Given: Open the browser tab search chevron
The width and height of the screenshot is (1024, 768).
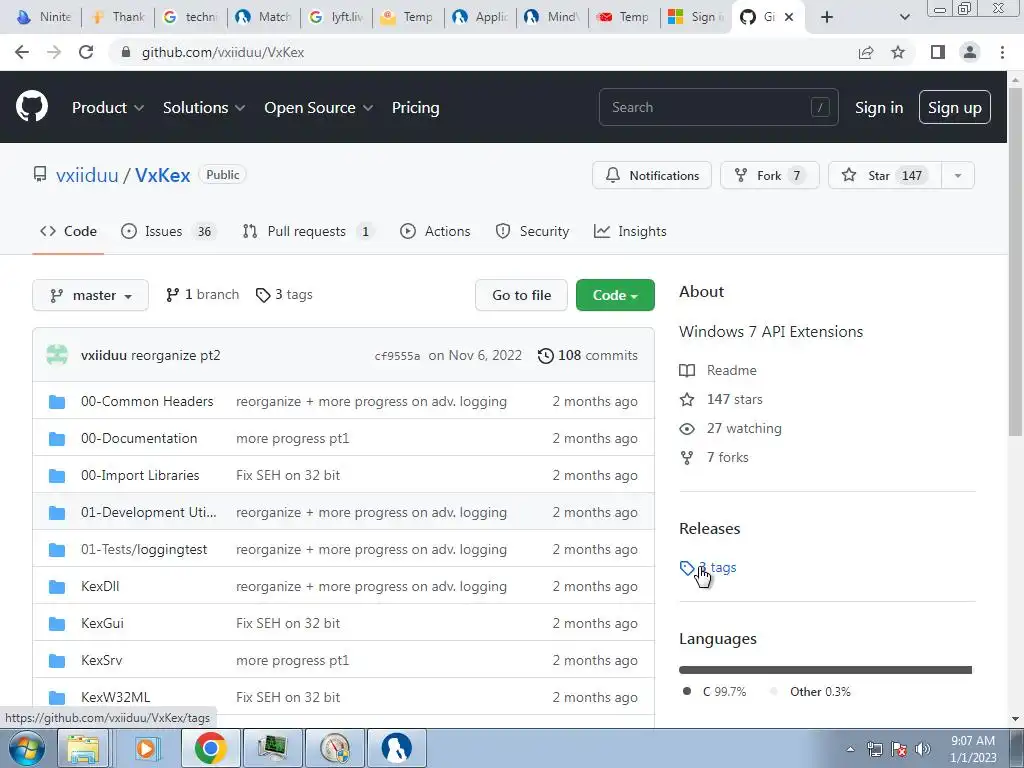Looking at the screenshot, I should [x=904, y=17].
